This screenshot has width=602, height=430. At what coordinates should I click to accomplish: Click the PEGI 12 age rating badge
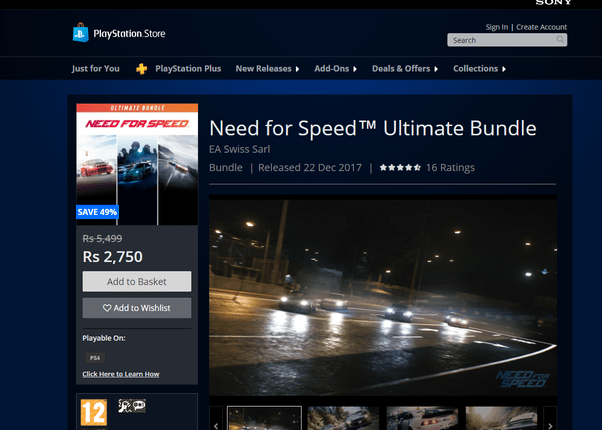94,413
